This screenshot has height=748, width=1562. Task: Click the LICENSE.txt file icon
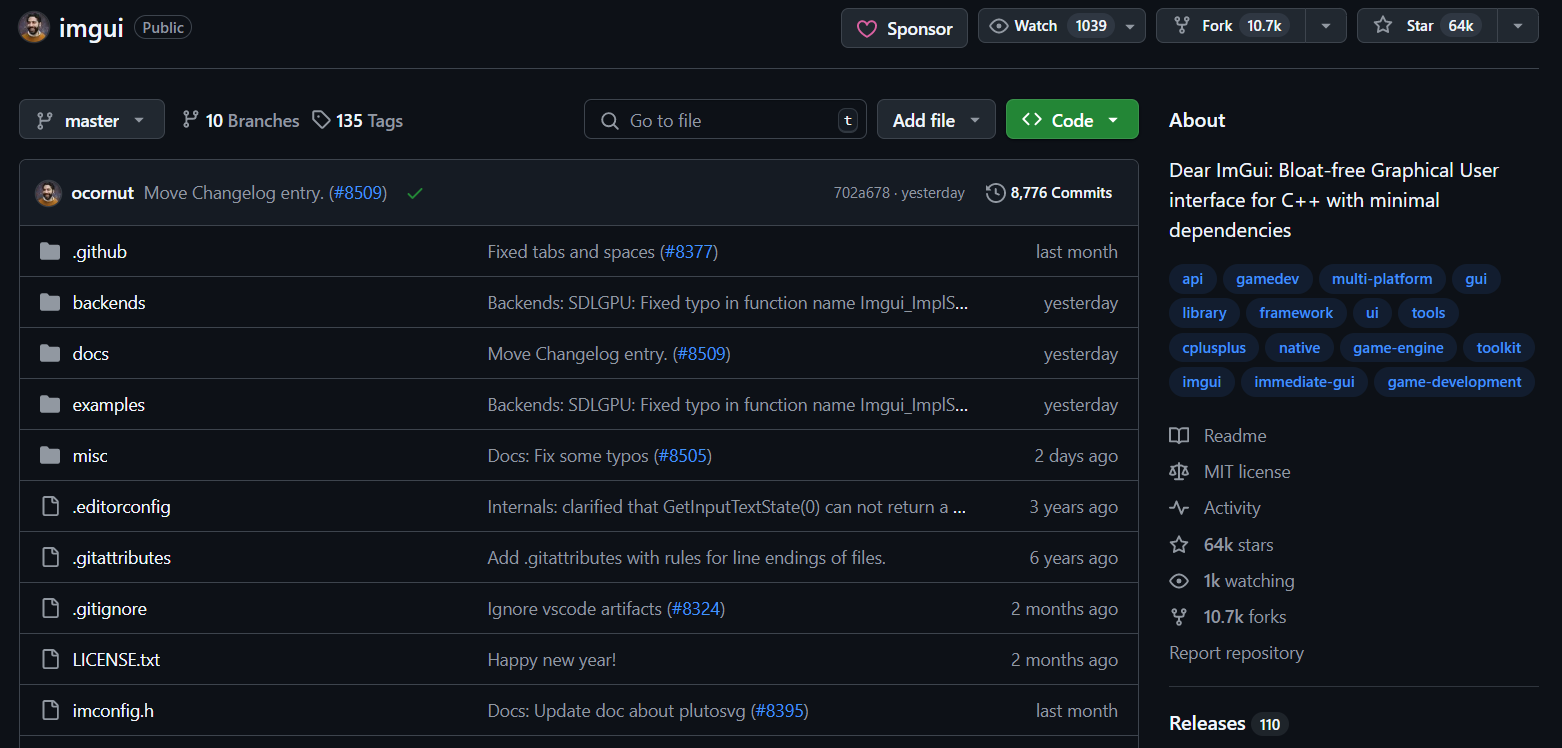[50, 659]
